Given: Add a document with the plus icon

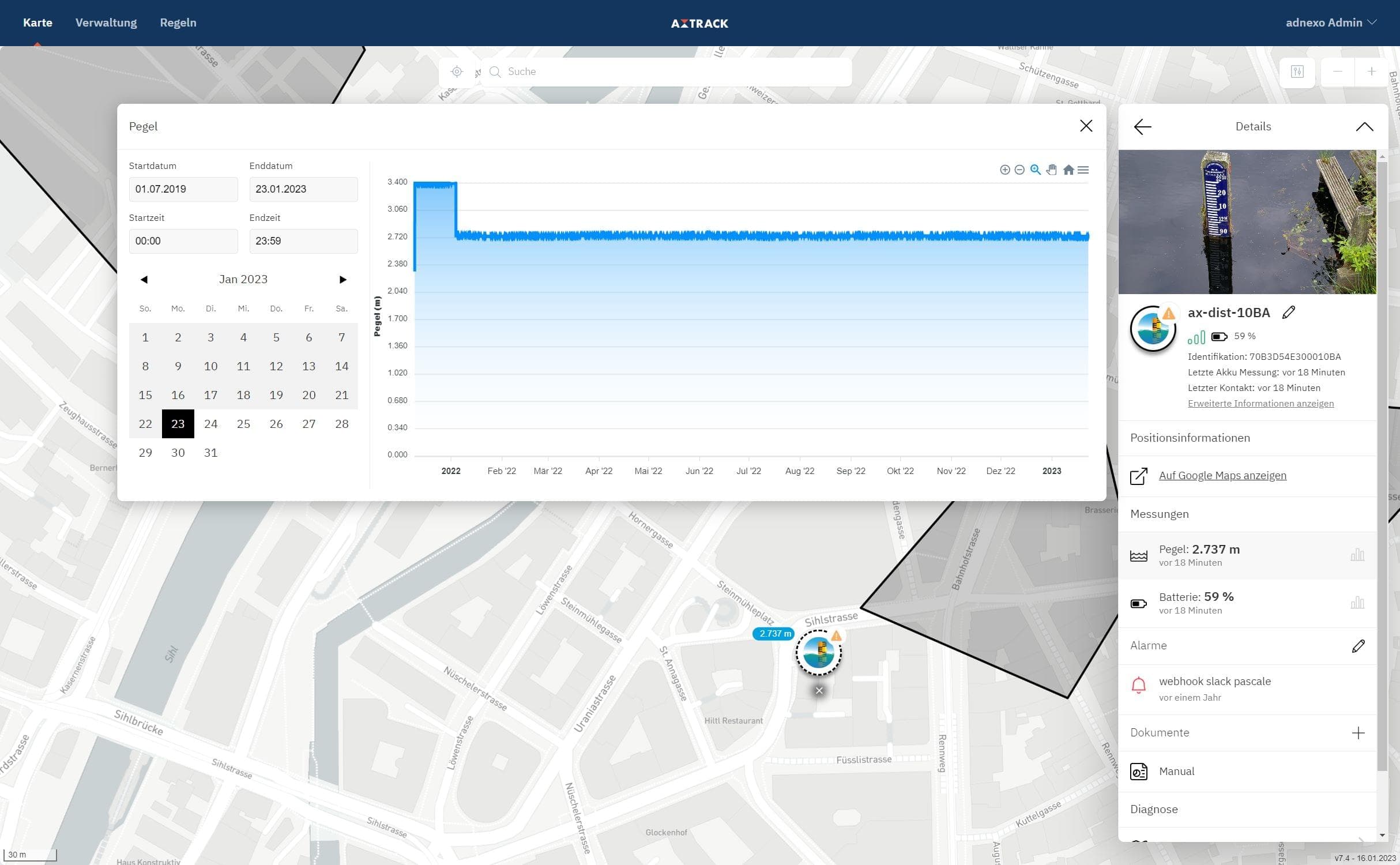Looking at the screenshot, I should [1358, 733].
